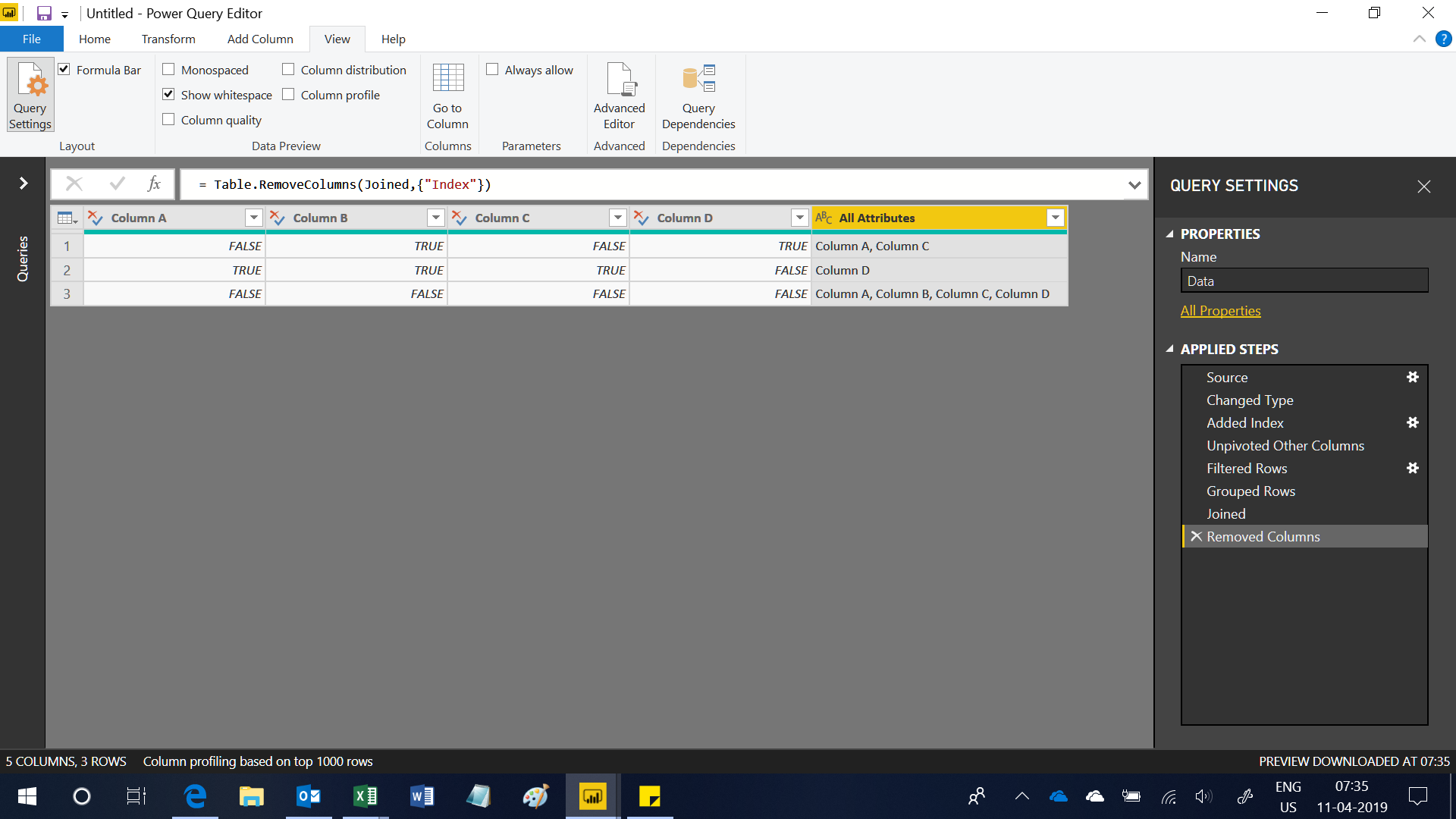Open Microsoft Edge from taskbar
The image size is (1456, 819).
[195, 796]
